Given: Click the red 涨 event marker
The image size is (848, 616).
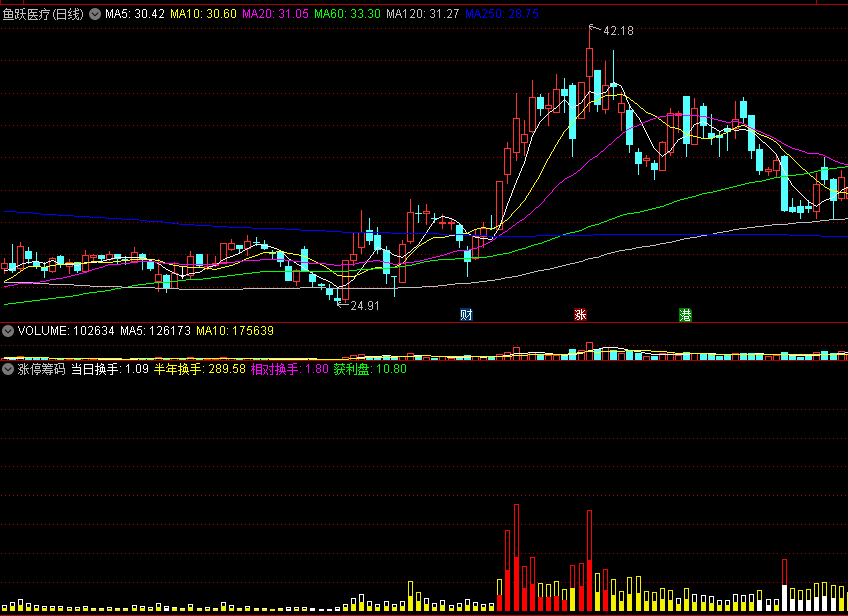Looking at the screenshot, I should coord(580,315).
